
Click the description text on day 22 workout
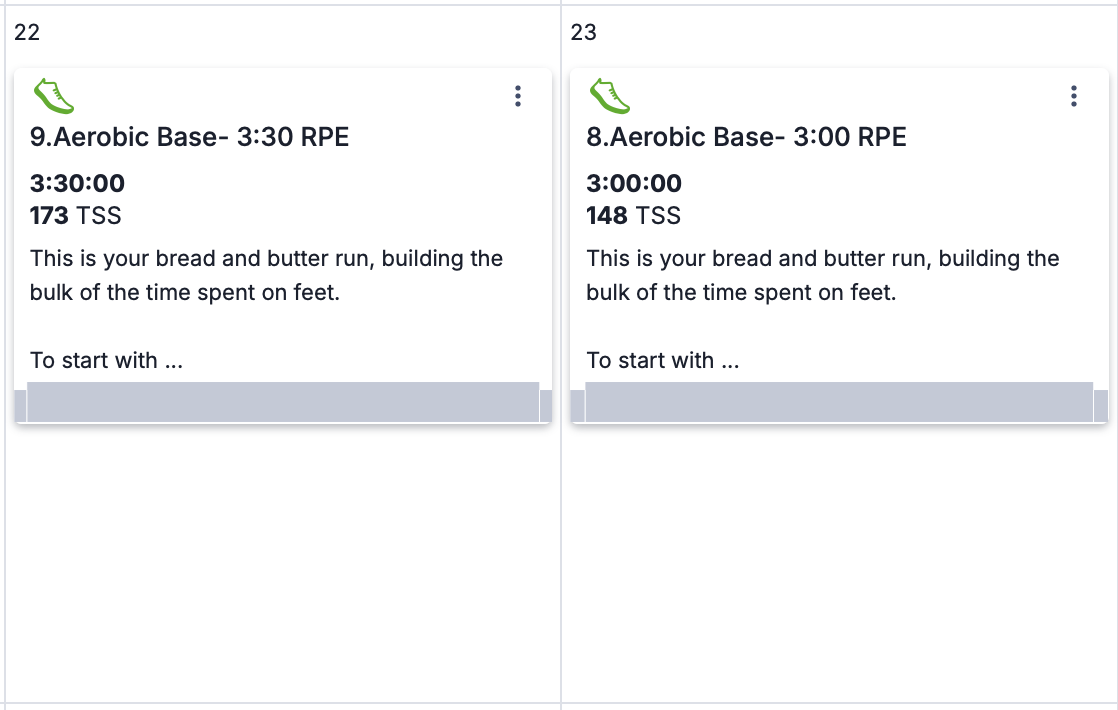click(266, 275)
